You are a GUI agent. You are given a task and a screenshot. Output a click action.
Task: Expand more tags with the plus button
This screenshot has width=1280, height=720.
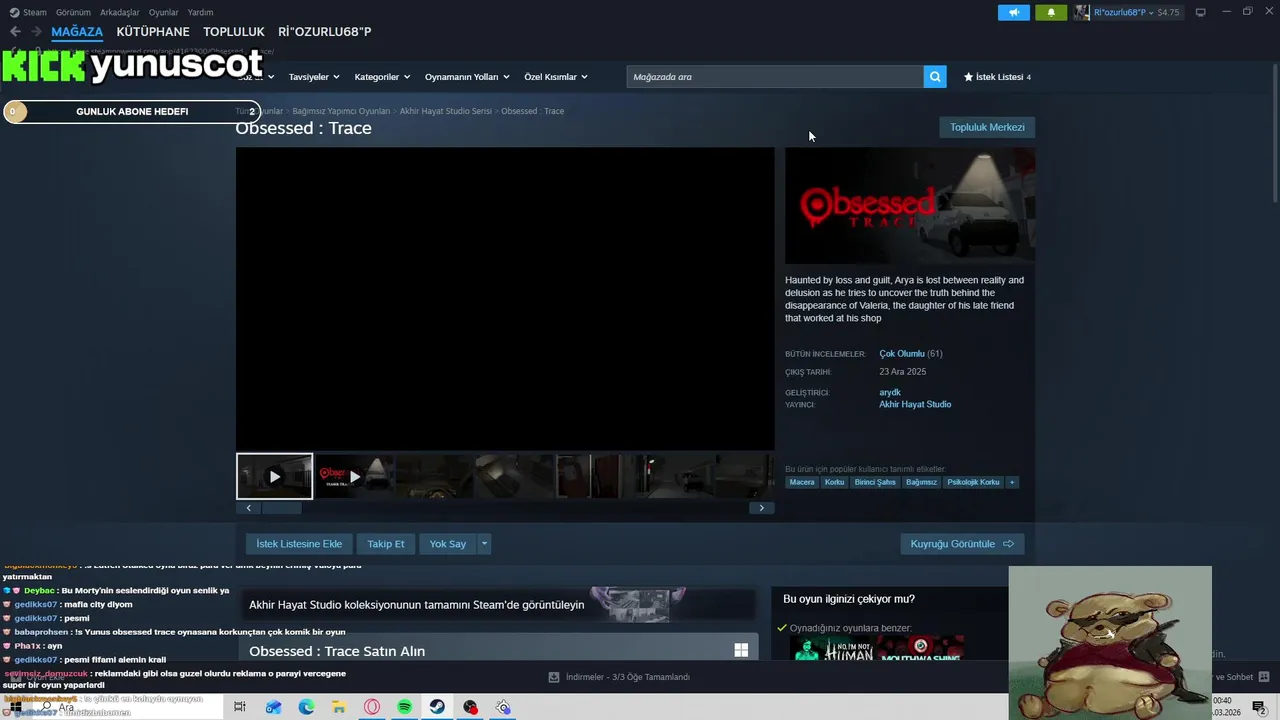coord(1012,482)
